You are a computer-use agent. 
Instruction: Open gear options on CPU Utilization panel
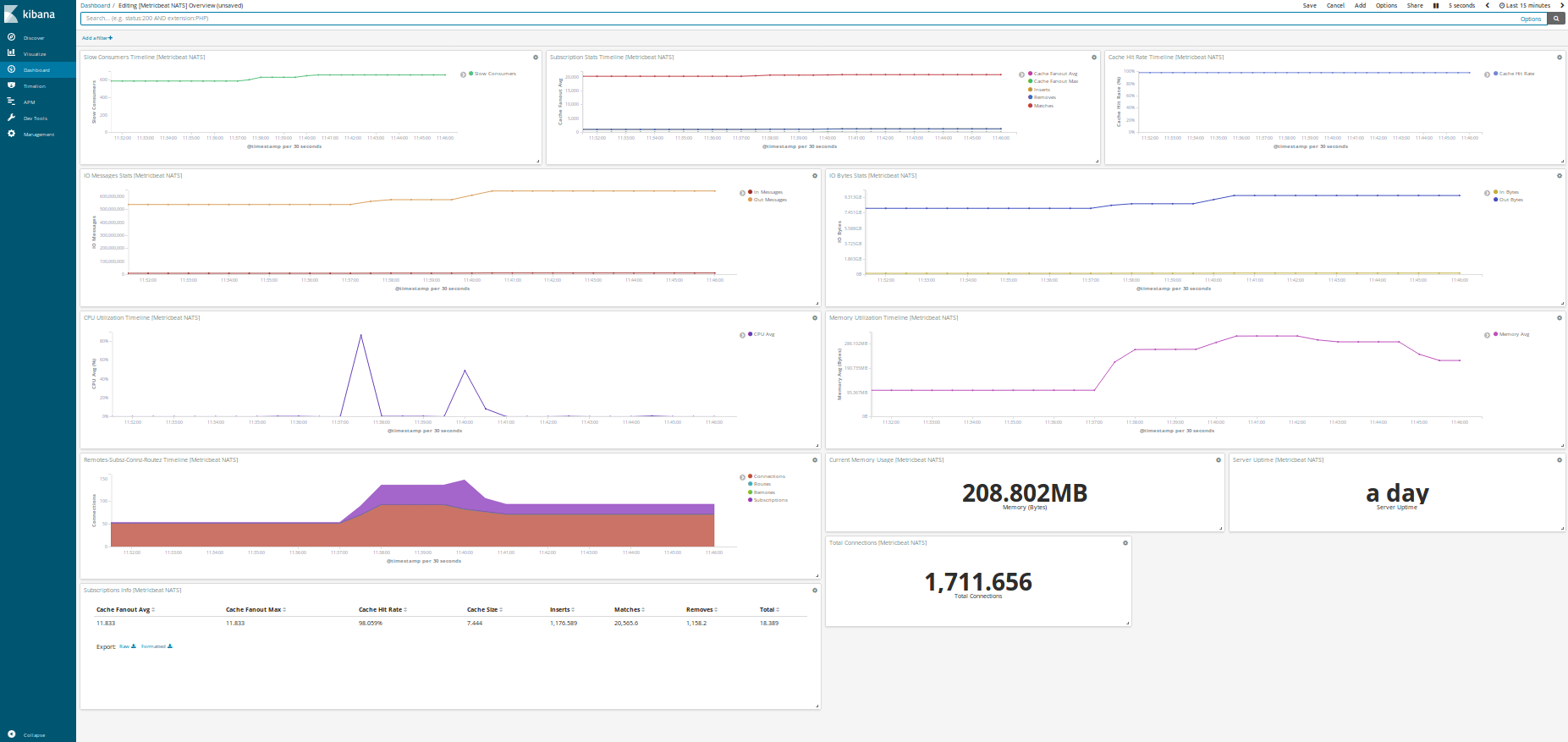815,318
